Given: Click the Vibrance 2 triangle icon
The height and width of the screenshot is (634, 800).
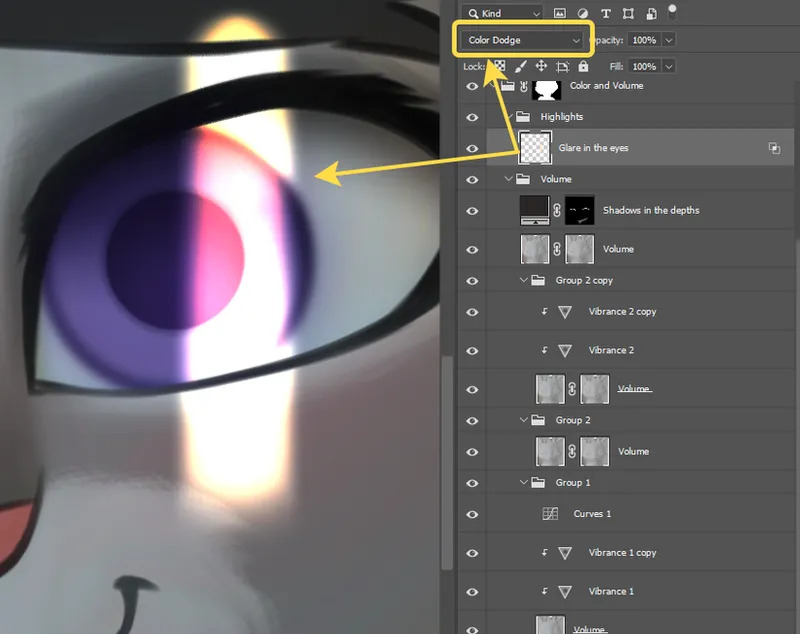Looking at the screenshot, I should [565, 350].
